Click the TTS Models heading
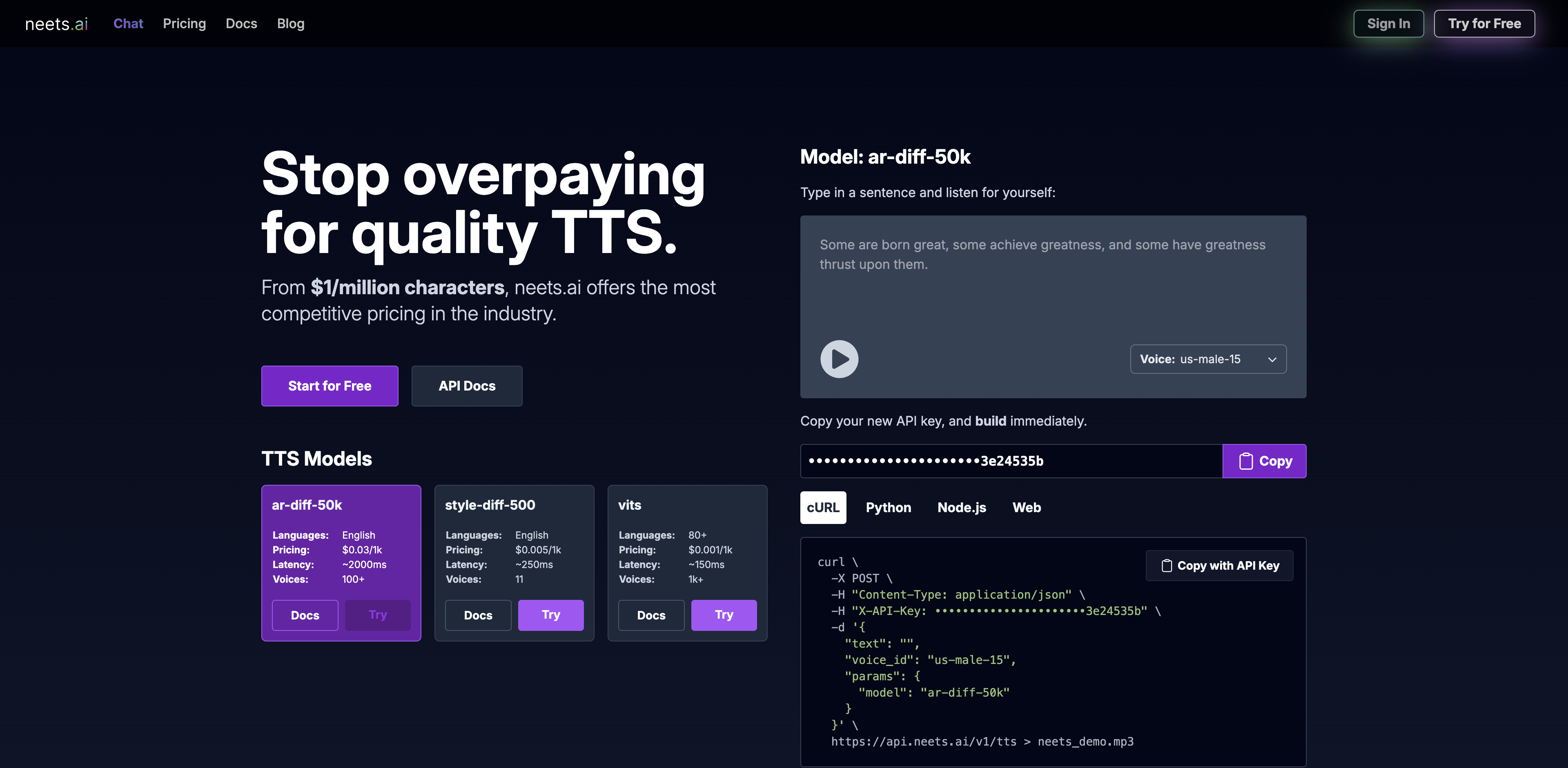The height and width of the screenshot is (768, 1568). coord(316,459)
